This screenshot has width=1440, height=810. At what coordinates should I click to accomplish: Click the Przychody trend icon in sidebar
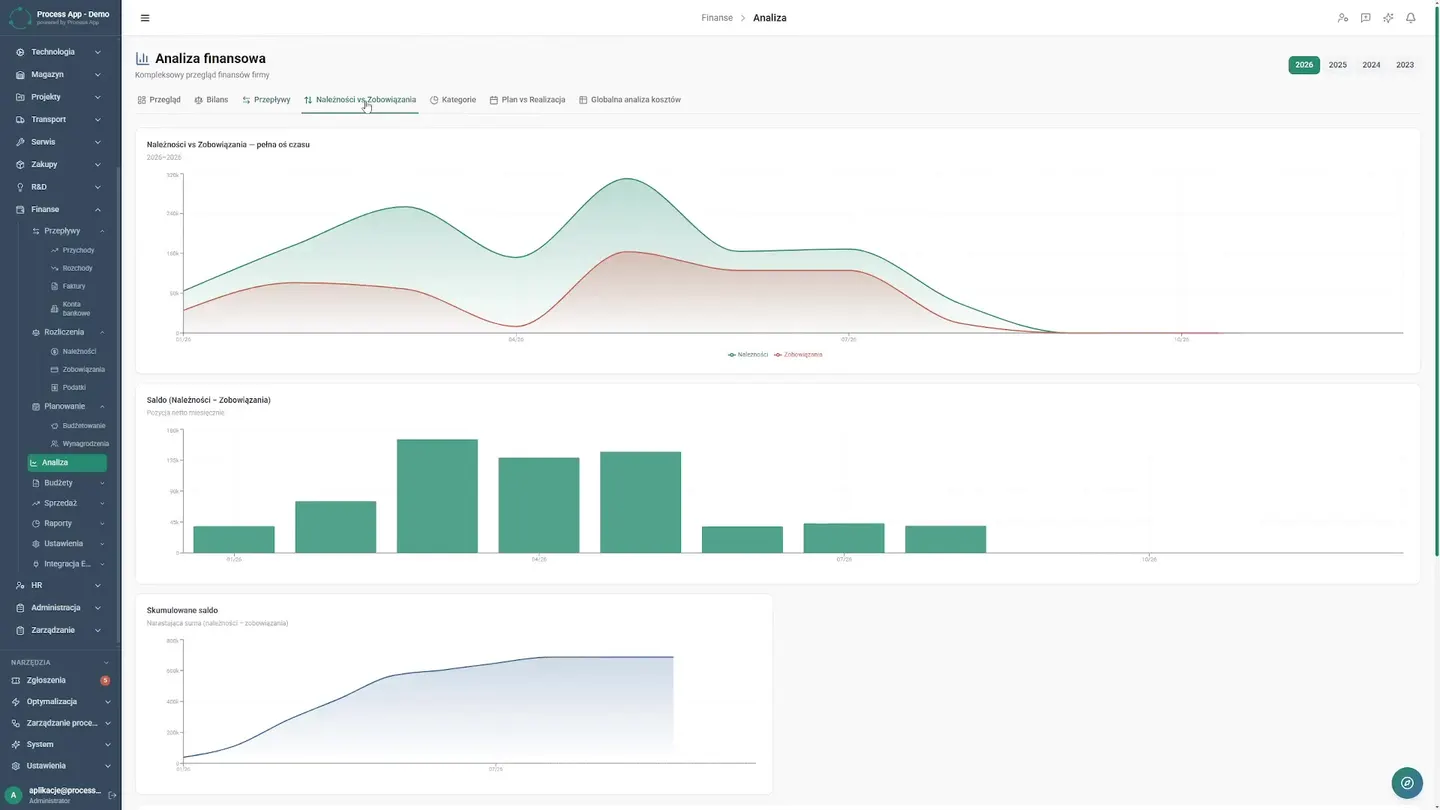click(55, 250)
